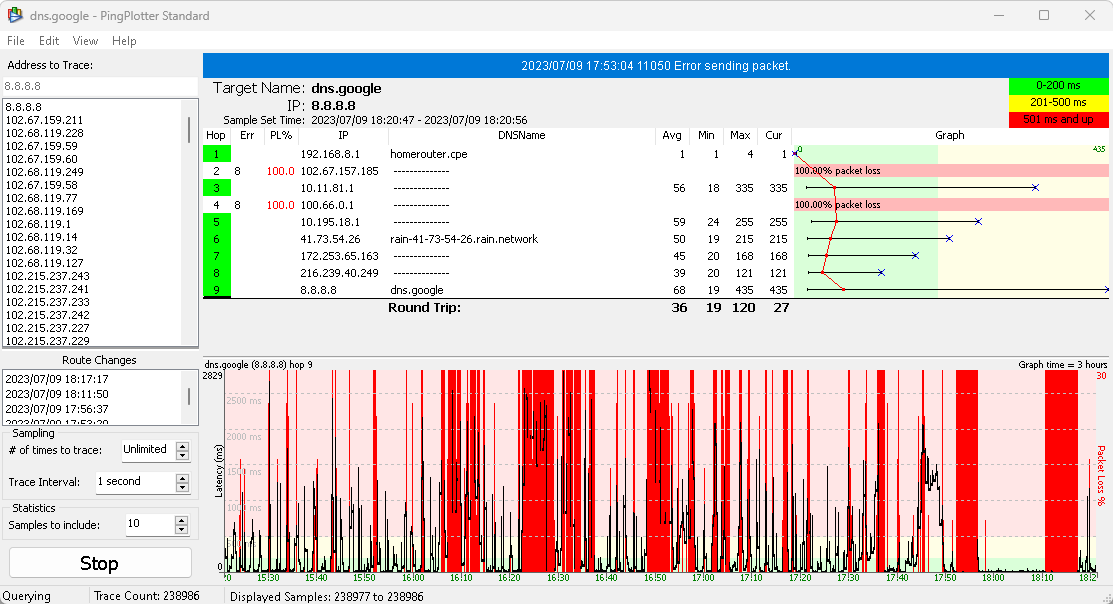
Task: Click the Avg column header
Action: click(x=671, y=136)
